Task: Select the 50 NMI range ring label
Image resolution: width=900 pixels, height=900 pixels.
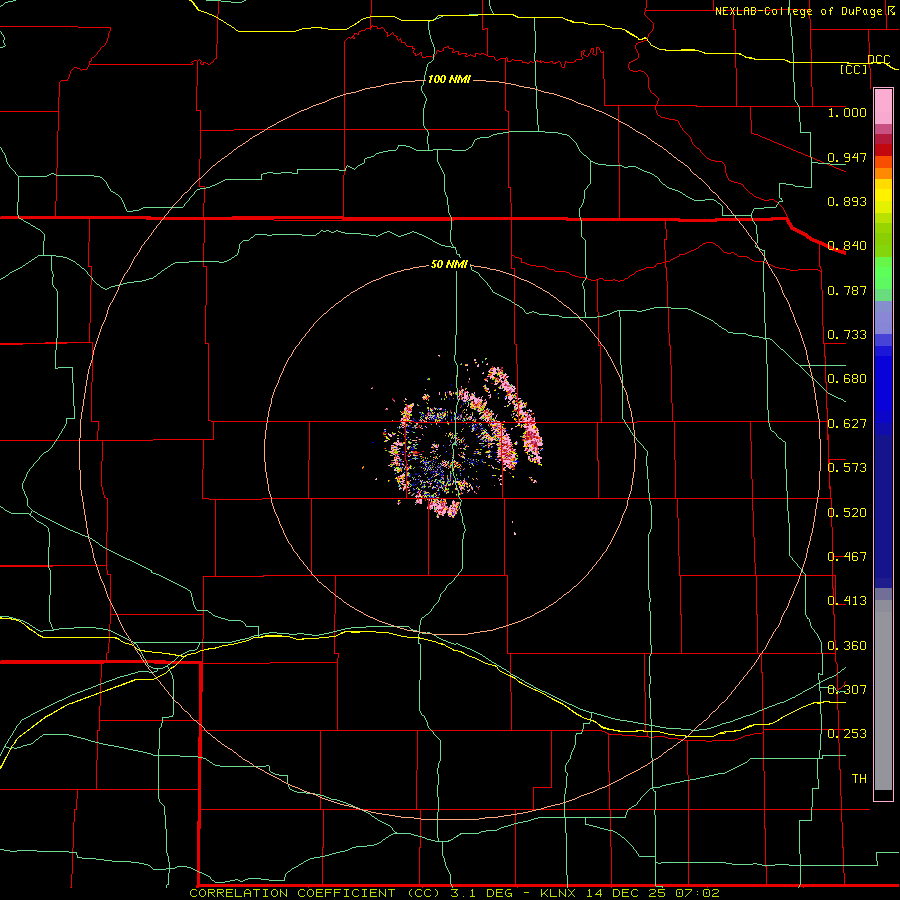Action: [x=449, y=264]
